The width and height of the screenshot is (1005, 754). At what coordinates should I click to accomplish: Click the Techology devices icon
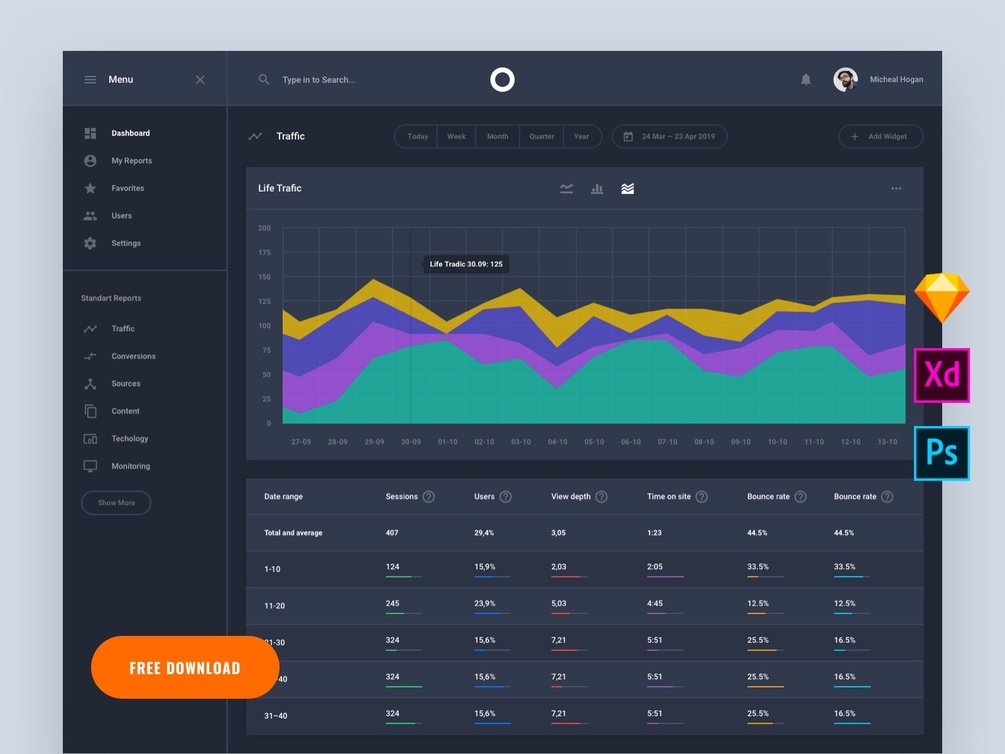pos(90,439)
